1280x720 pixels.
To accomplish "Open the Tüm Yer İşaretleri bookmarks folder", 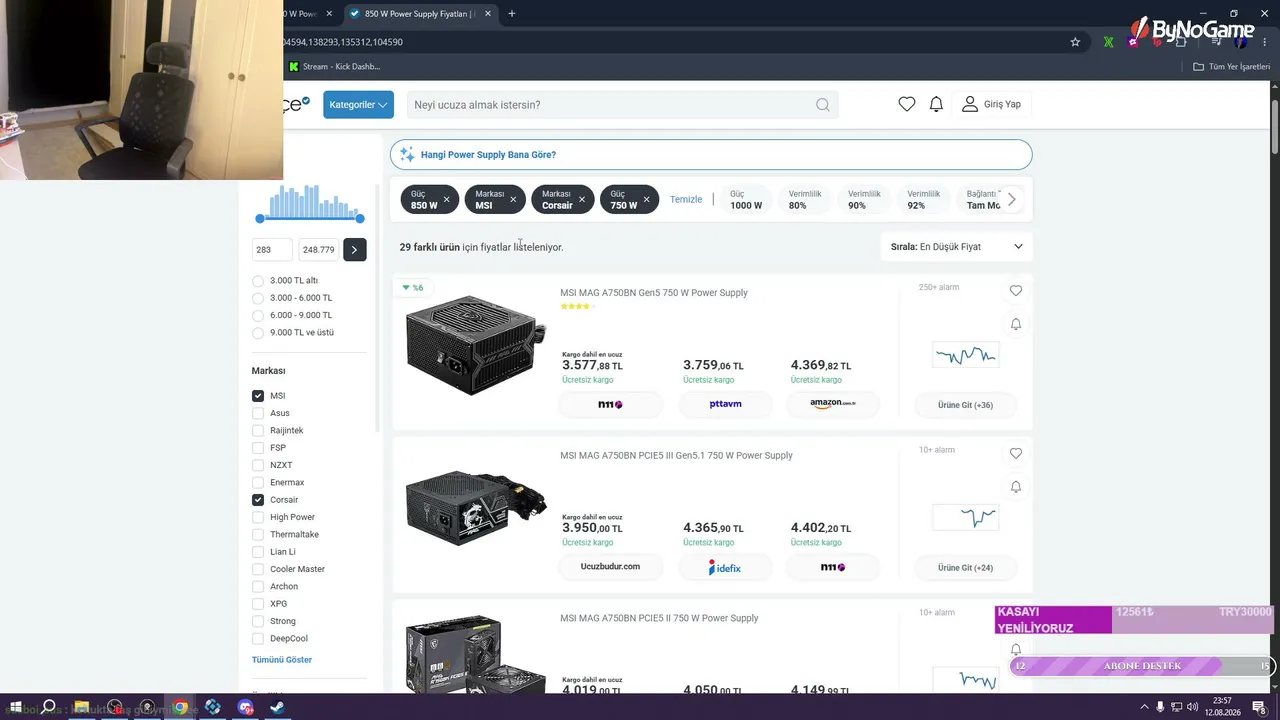I will click(x=1232, y=67).
